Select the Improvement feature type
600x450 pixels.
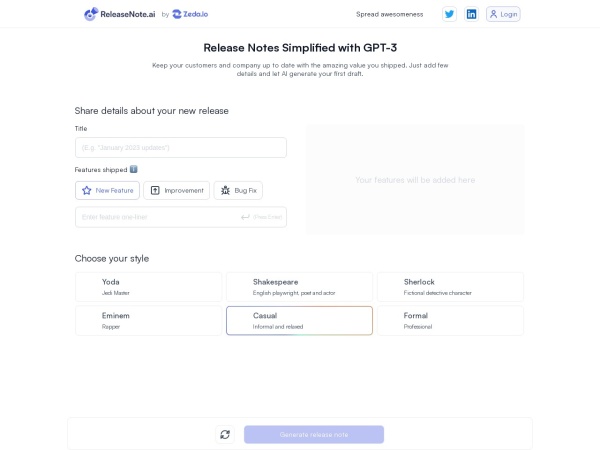(x=176, y=190)
